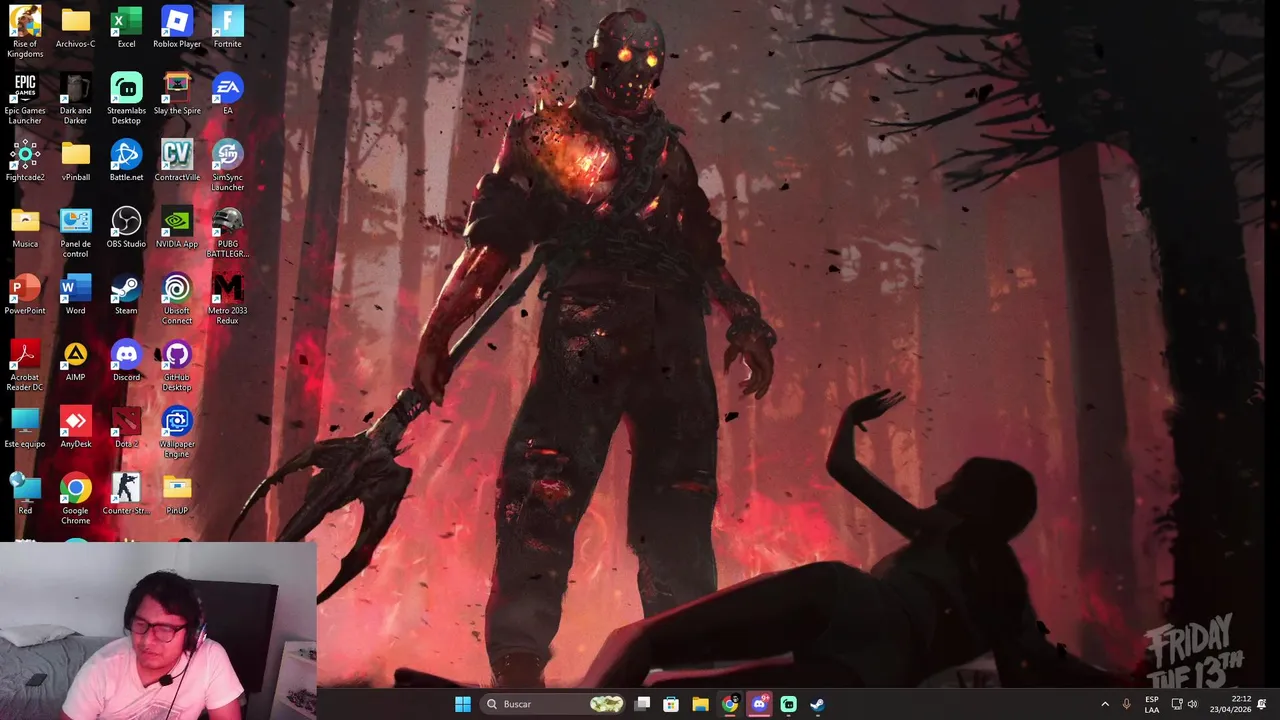The image size is (1280, 720).
Task: Launch Steam from the desktop icon
Action: 126,294
